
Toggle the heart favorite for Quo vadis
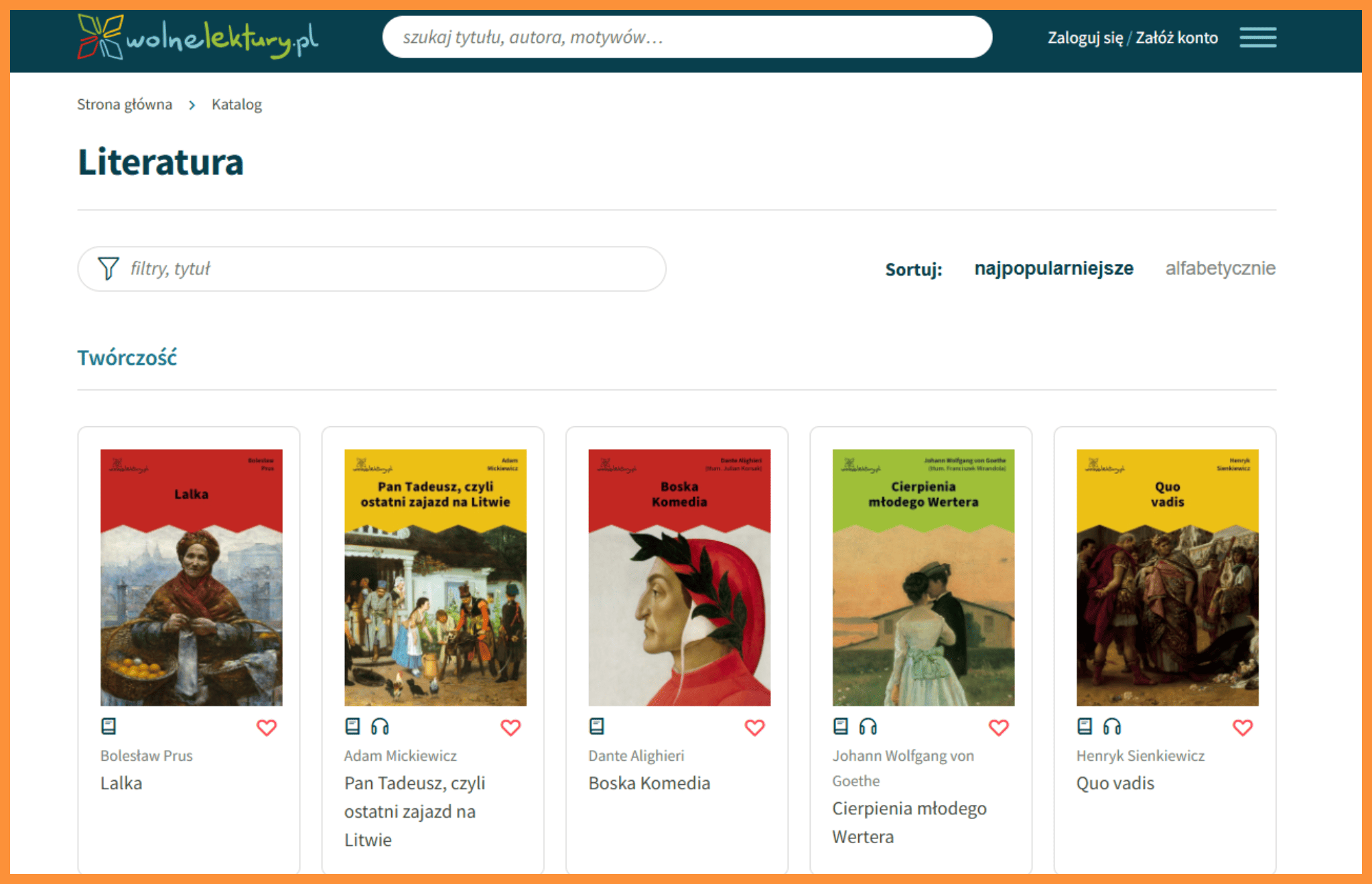(1243, 727)
